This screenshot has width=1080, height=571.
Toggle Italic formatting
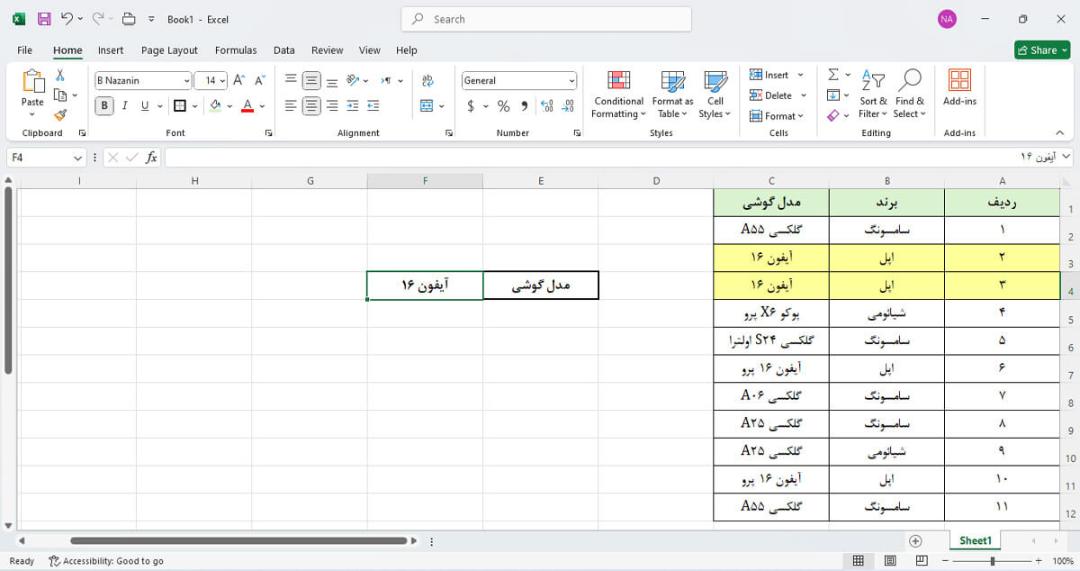point(125,105)
